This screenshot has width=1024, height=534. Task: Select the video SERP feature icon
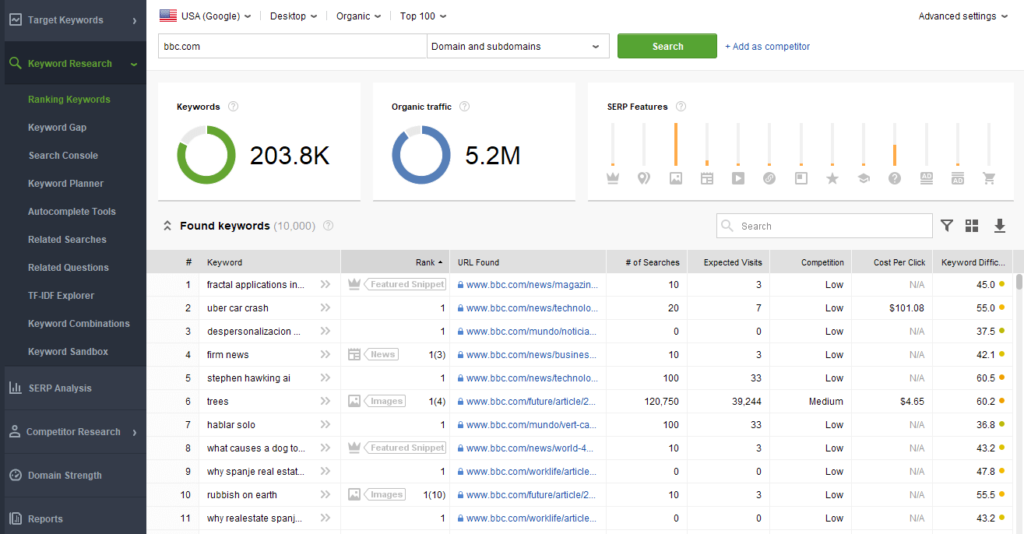pos(738,178)
